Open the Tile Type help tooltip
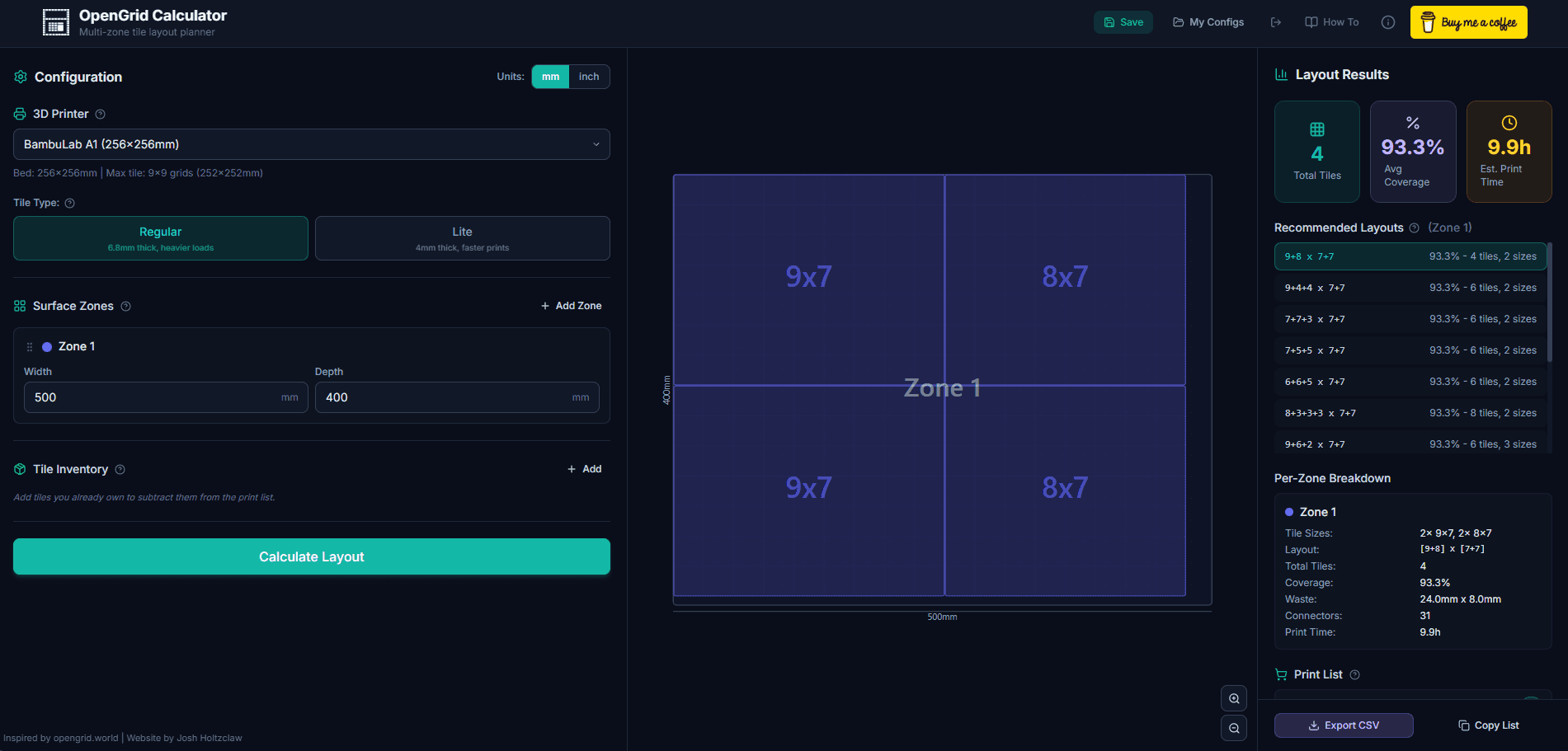The width and height of the screenshot is (1568, 751). (x=69, y=203)
